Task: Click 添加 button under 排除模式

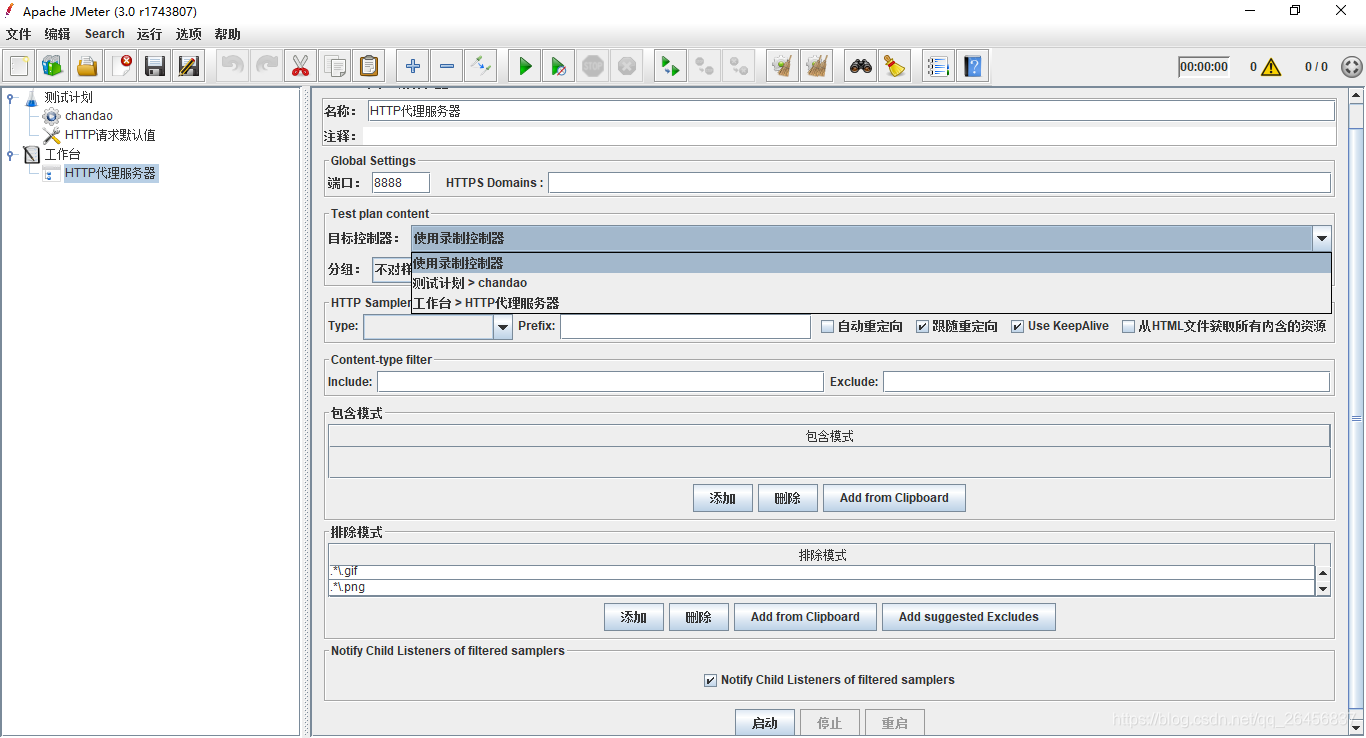Action: click(x=634, y=617)
